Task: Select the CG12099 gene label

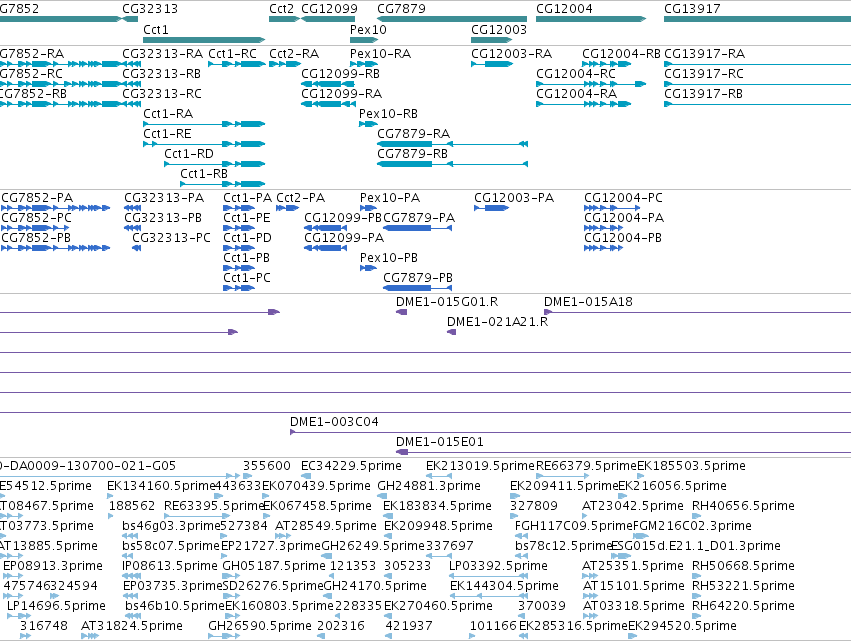Action: click(329, 9)
